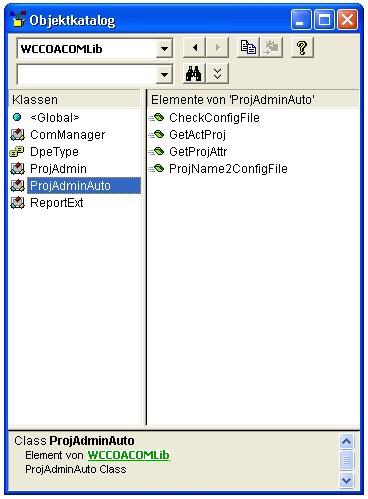
Task: Select the ProjAdmin class
Action: click(x=58, y=169)
